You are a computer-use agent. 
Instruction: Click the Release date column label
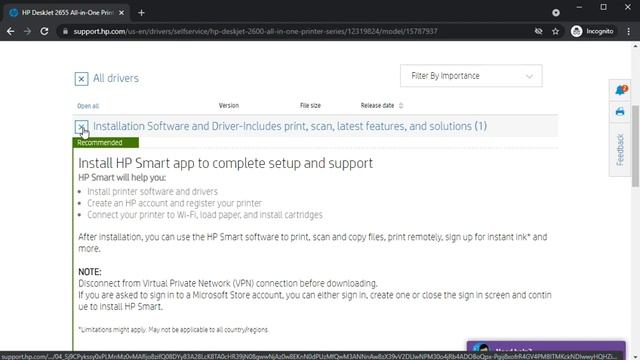[377, 106]
